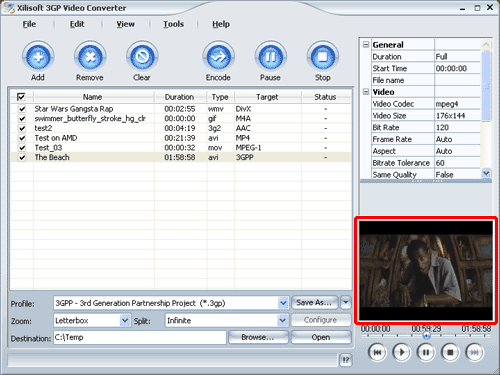This screenshot has width=500, height=375.
Task: Open the File menu
Action: 29,24
